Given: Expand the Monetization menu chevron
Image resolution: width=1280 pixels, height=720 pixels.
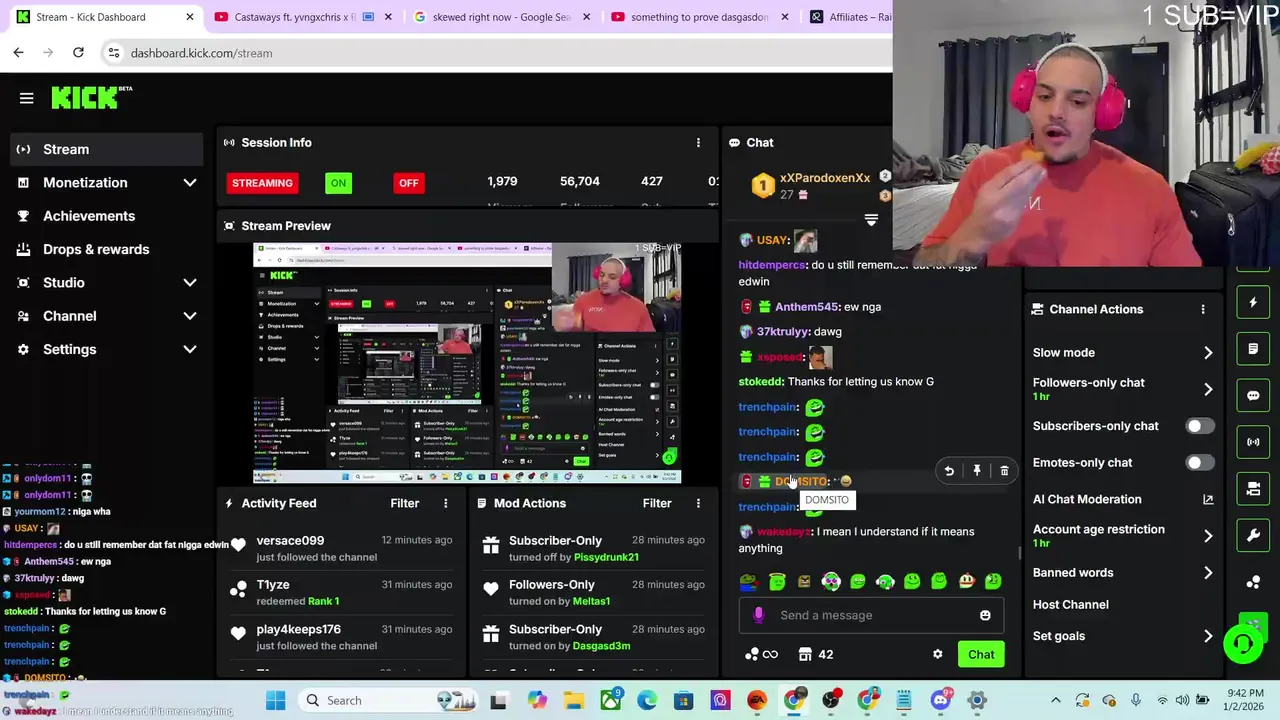Looking at the screenshot, I should (x=190, y=183).
